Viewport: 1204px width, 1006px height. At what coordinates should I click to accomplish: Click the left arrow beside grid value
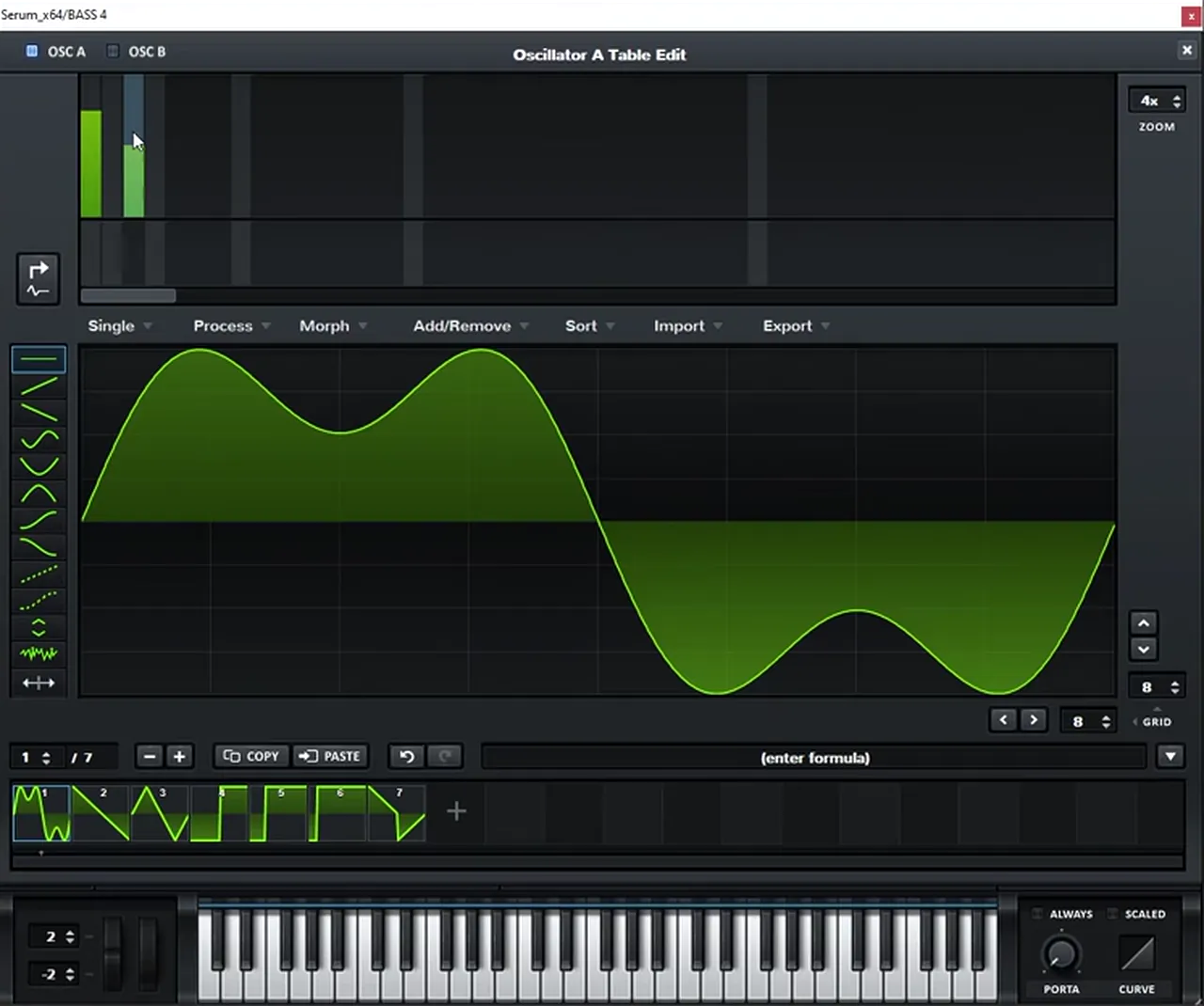1004,720
